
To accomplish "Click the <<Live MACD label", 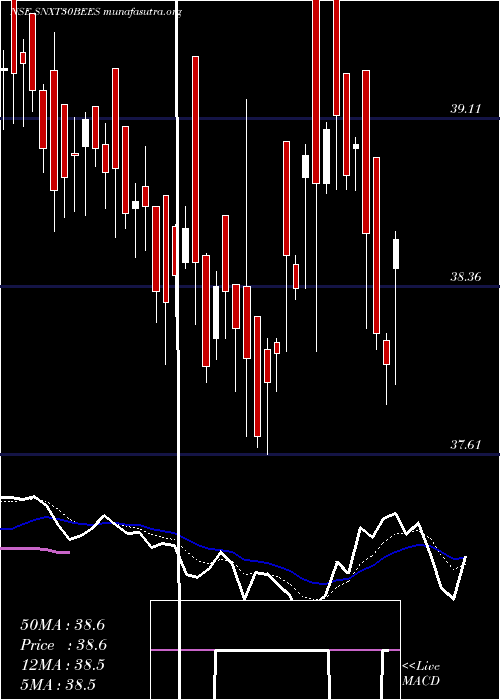I will point(421,674).
